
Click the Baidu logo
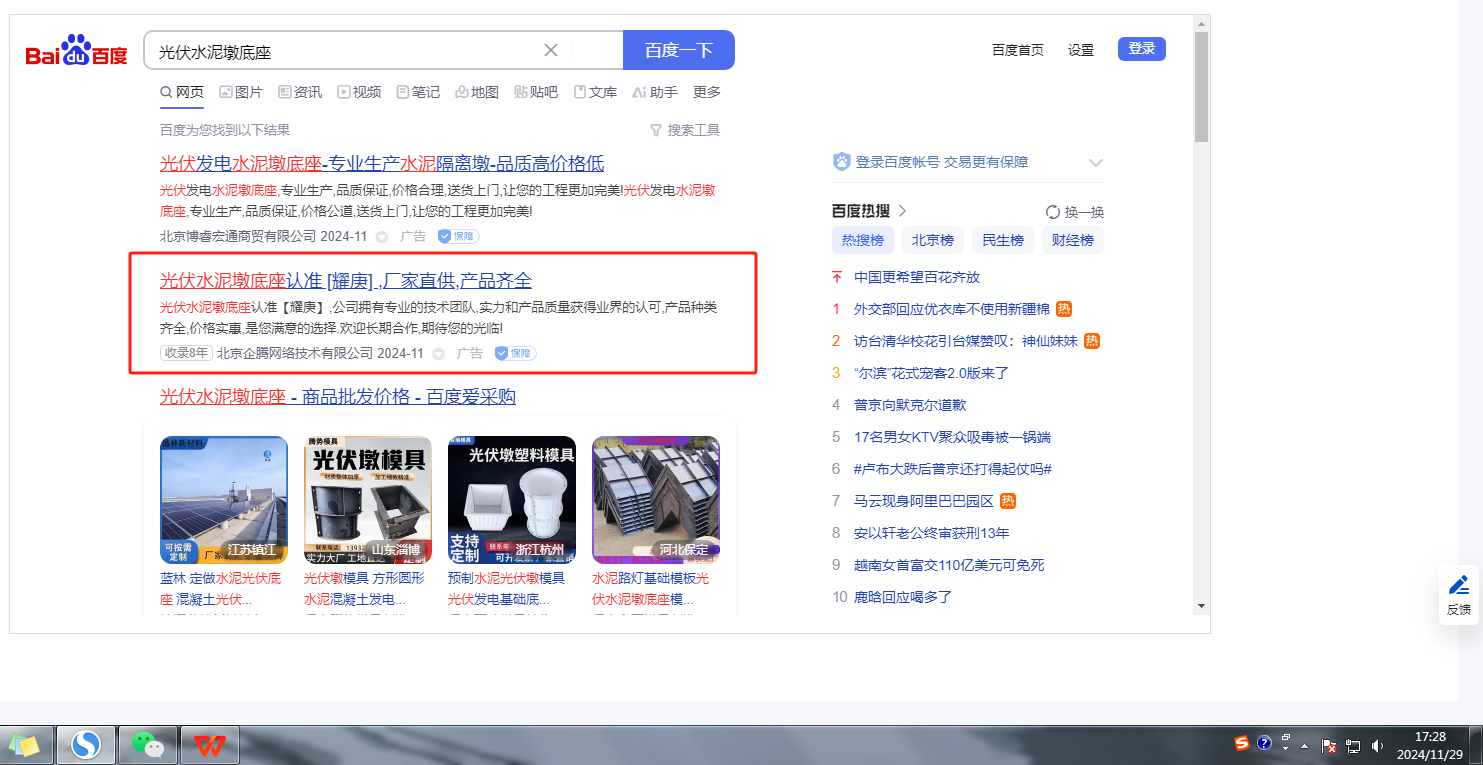77,50
